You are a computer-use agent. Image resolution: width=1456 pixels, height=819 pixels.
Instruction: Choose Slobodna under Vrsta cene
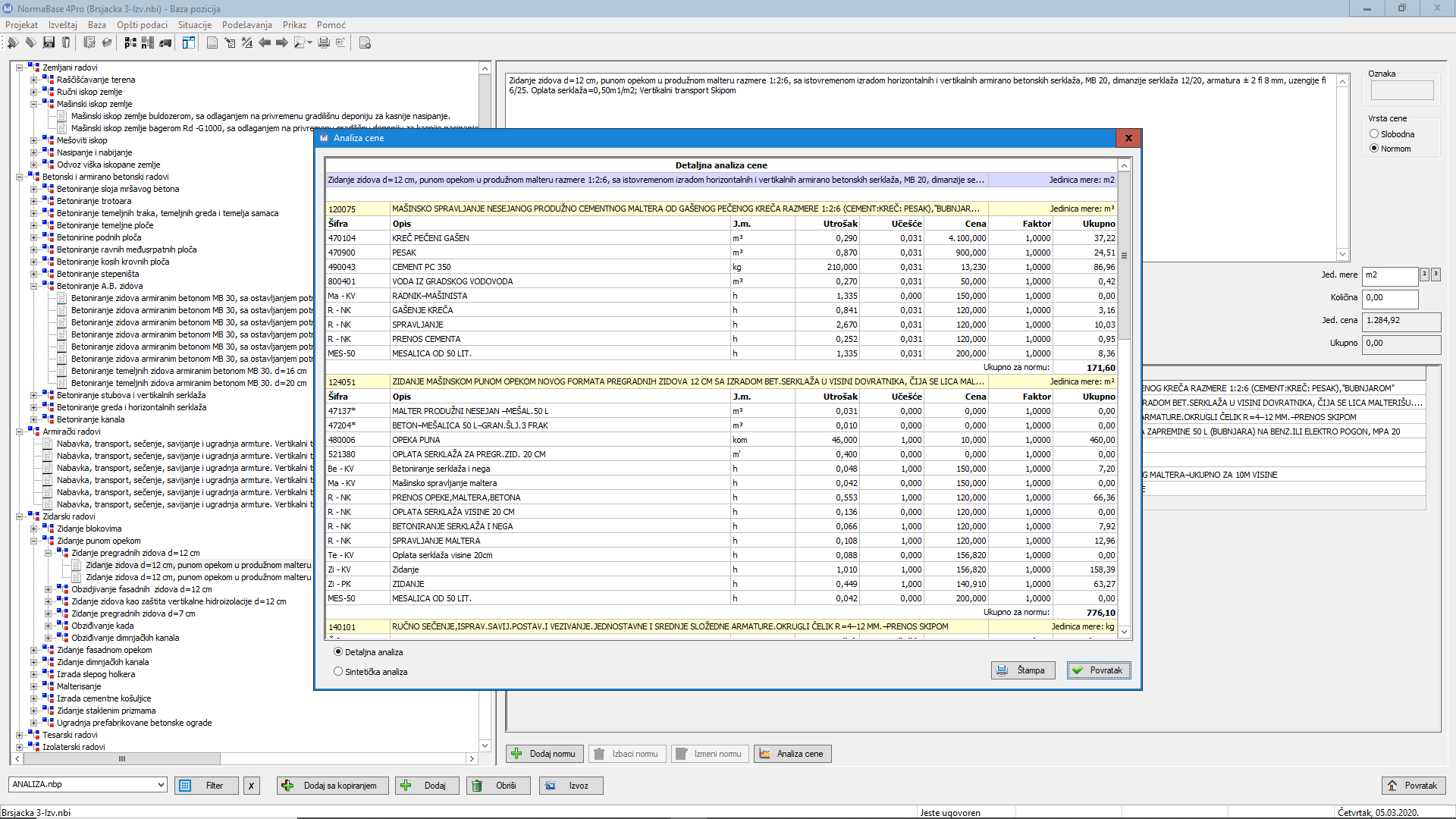point(1373,134)
